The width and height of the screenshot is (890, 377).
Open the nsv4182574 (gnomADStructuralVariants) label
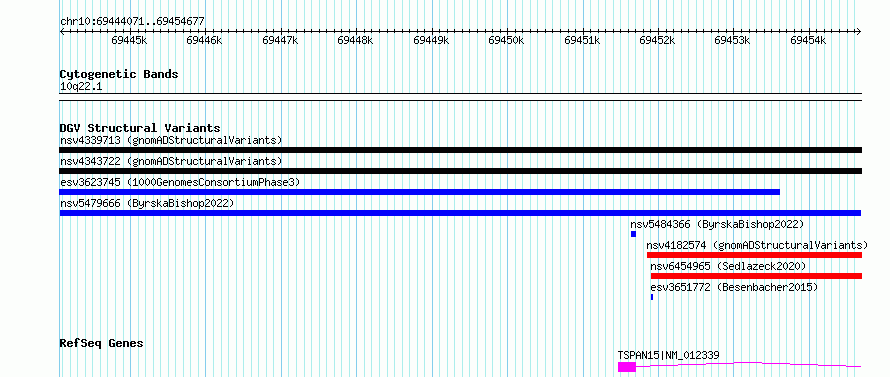[x=758, y=245]
